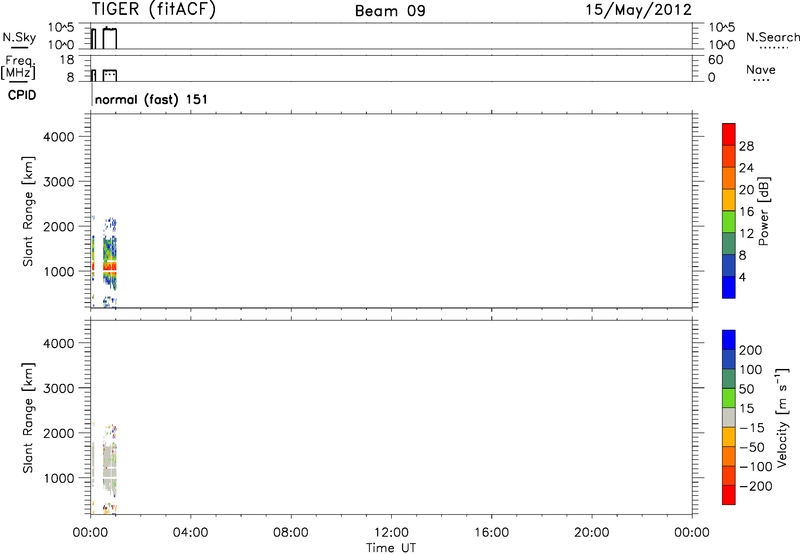The image size is (800, 554).
Task: Click the red bottom swatch of Velocity colorbar
Action: click(729, 495)
